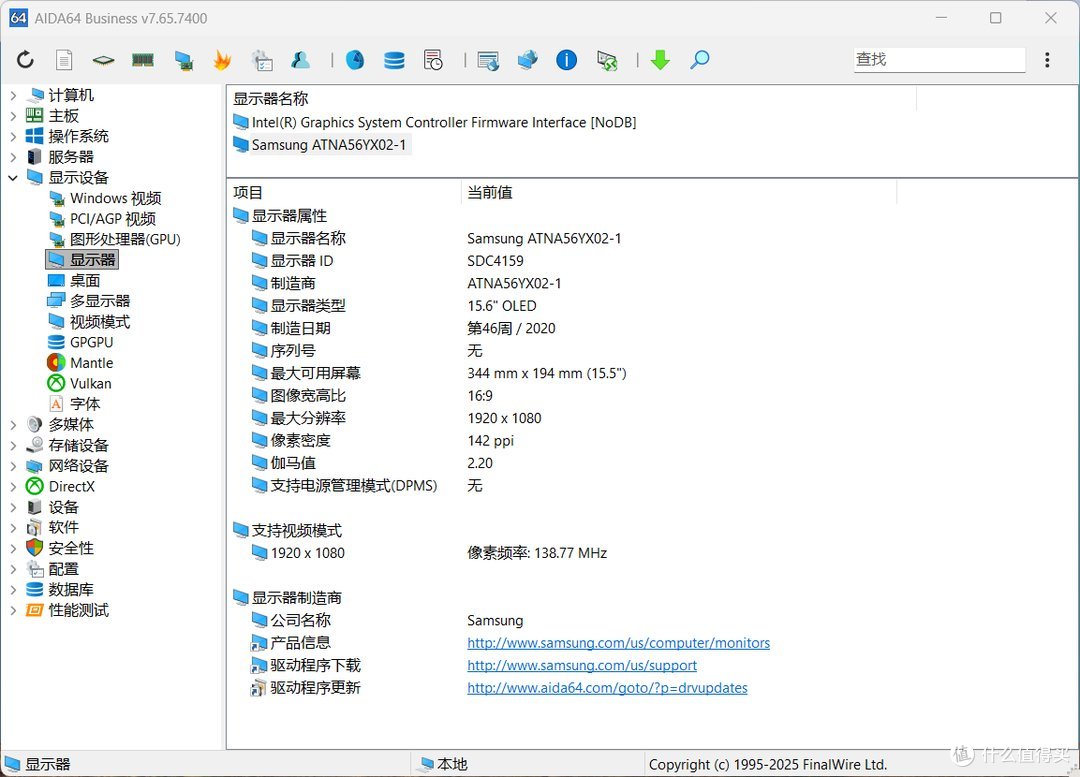Click the blue info icon in toolbar
Image resolution: width=1080 pixels, height=777 pixels.
click(x=566, y=60)
